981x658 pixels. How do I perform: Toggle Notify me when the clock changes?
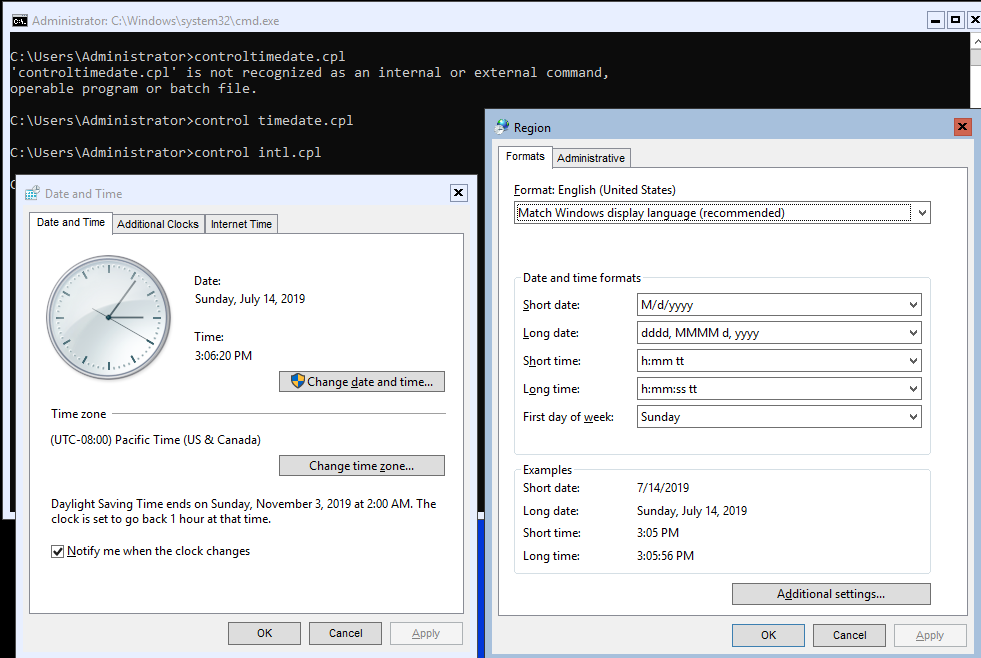(58, 551)
